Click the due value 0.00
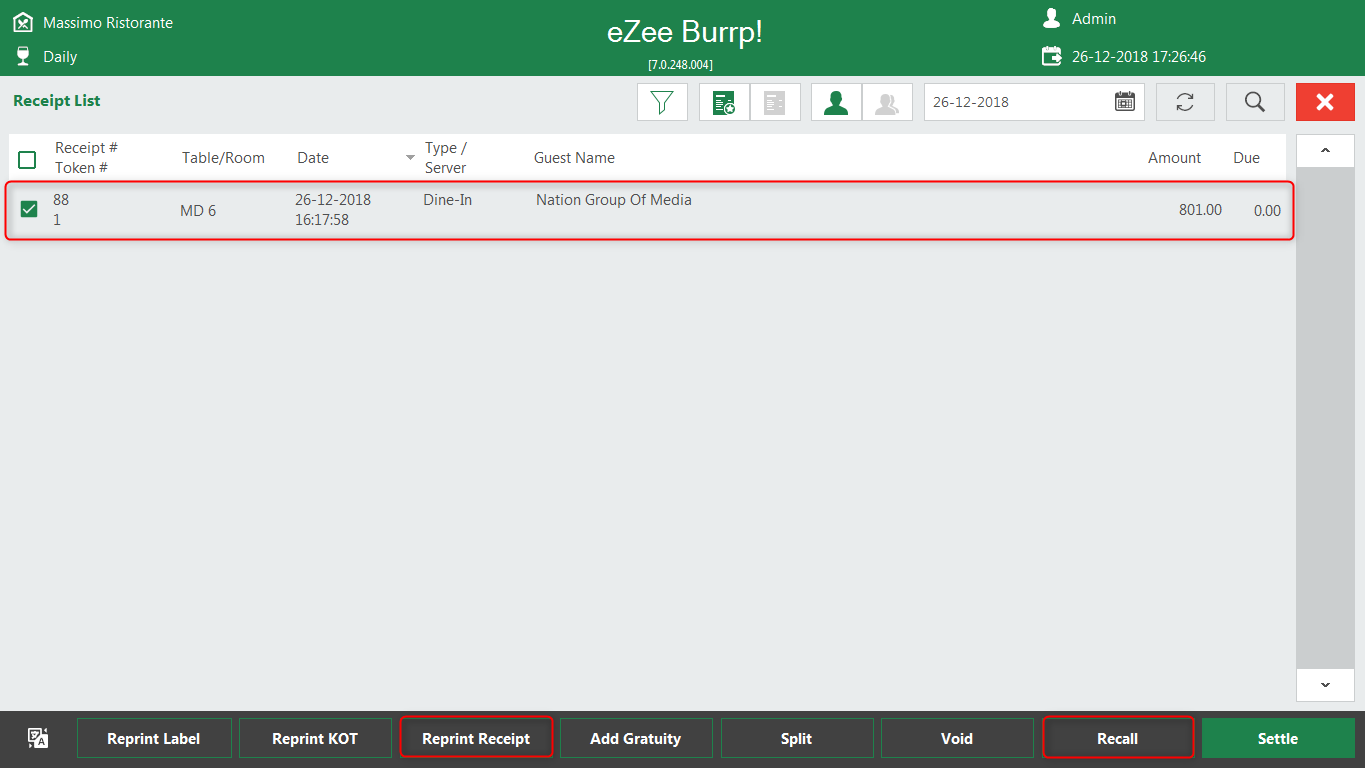1365x768 pixels. pyautogui.click(x=1267, y=211)
